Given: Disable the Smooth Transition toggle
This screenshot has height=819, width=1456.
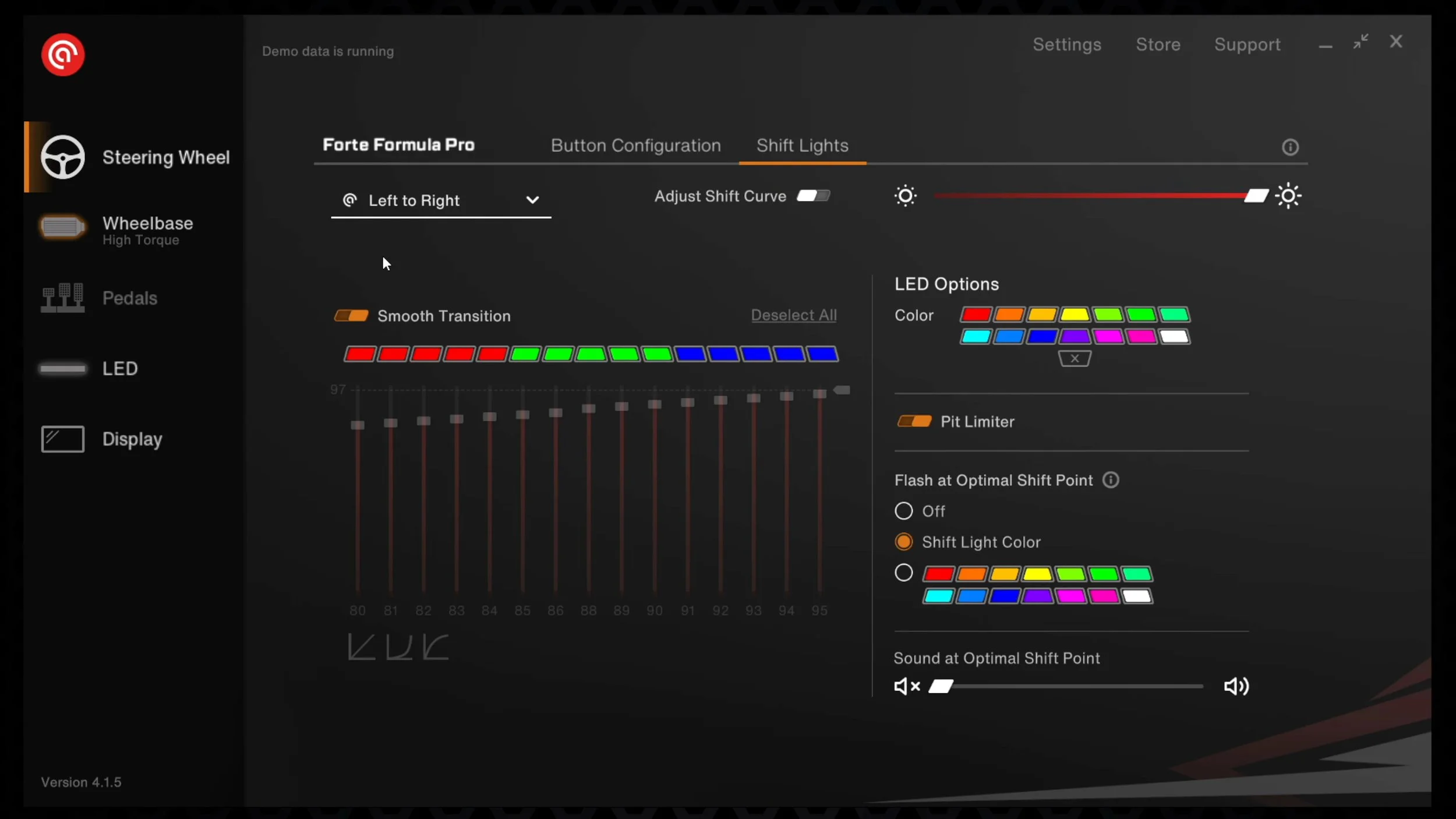Looking at the screenshot, I should (351, 316).
